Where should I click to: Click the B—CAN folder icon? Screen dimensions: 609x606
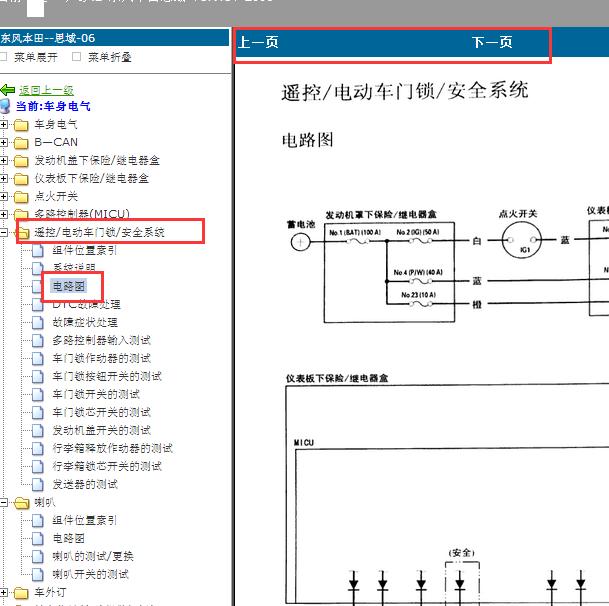21,143
